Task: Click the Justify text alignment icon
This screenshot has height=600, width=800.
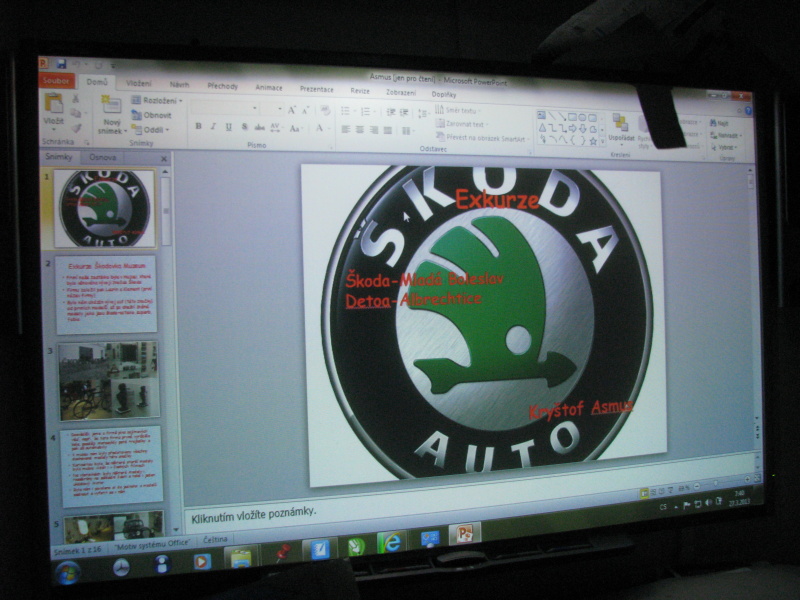Action: tap(388, 131)
